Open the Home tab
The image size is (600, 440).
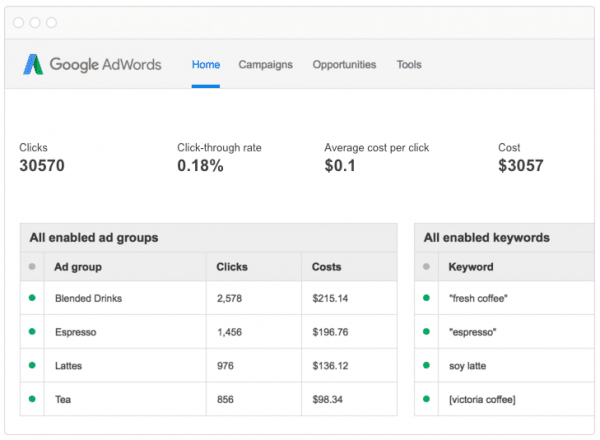point(206,65)
